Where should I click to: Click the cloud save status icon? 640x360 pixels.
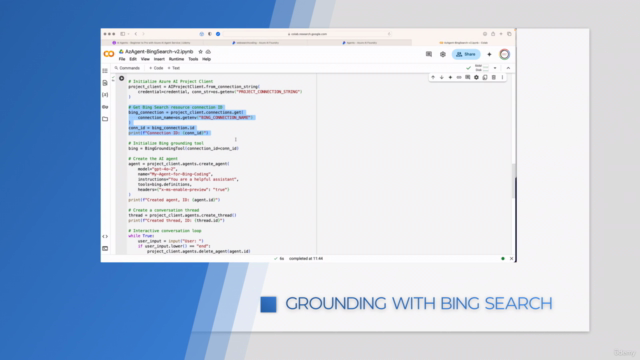pyautogui.click(x=208, y=52)
